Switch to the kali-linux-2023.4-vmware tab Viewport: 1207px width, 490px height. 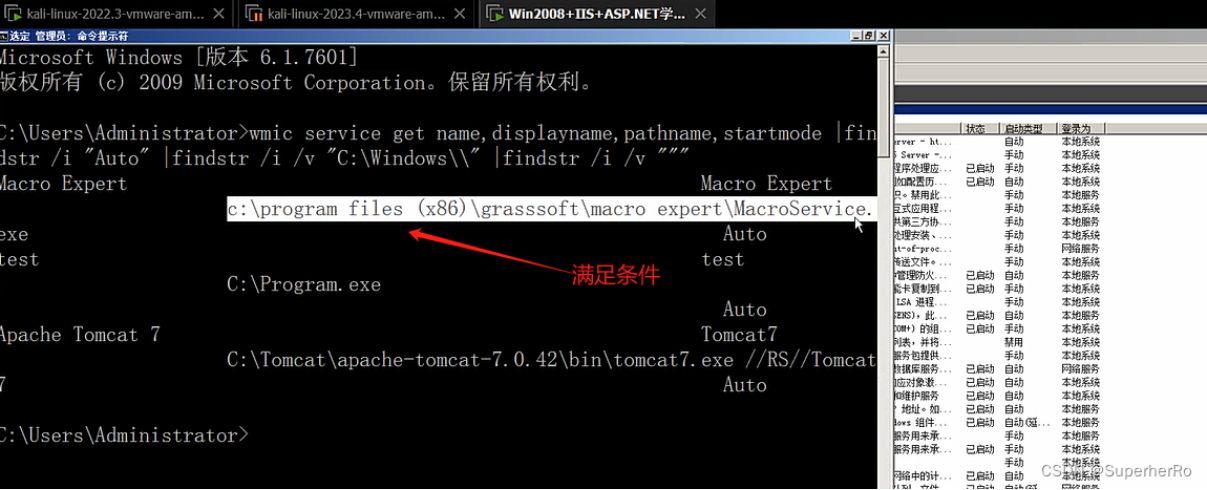tap(356, 13)
